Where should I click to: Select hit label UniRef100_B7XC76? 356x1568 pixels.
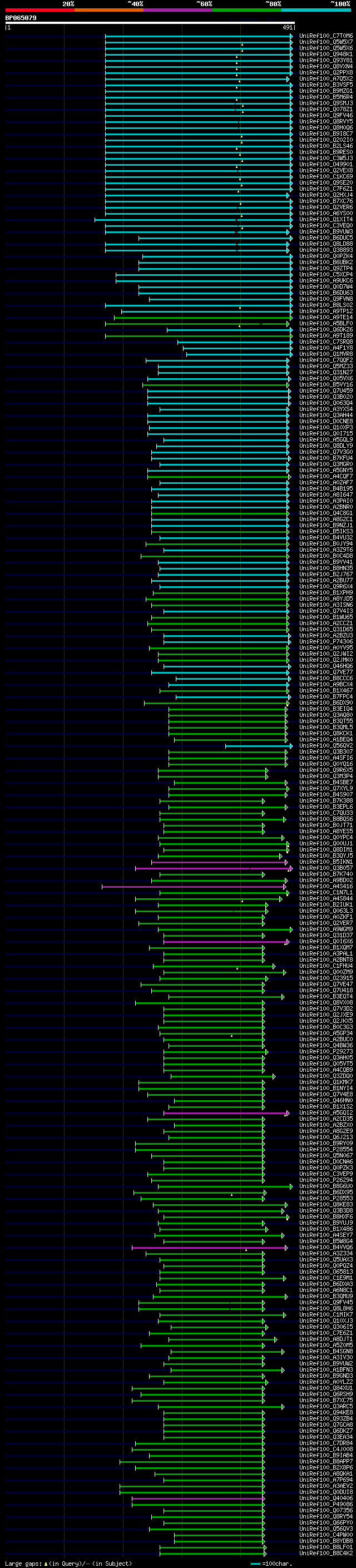click(x=325, y=201)
